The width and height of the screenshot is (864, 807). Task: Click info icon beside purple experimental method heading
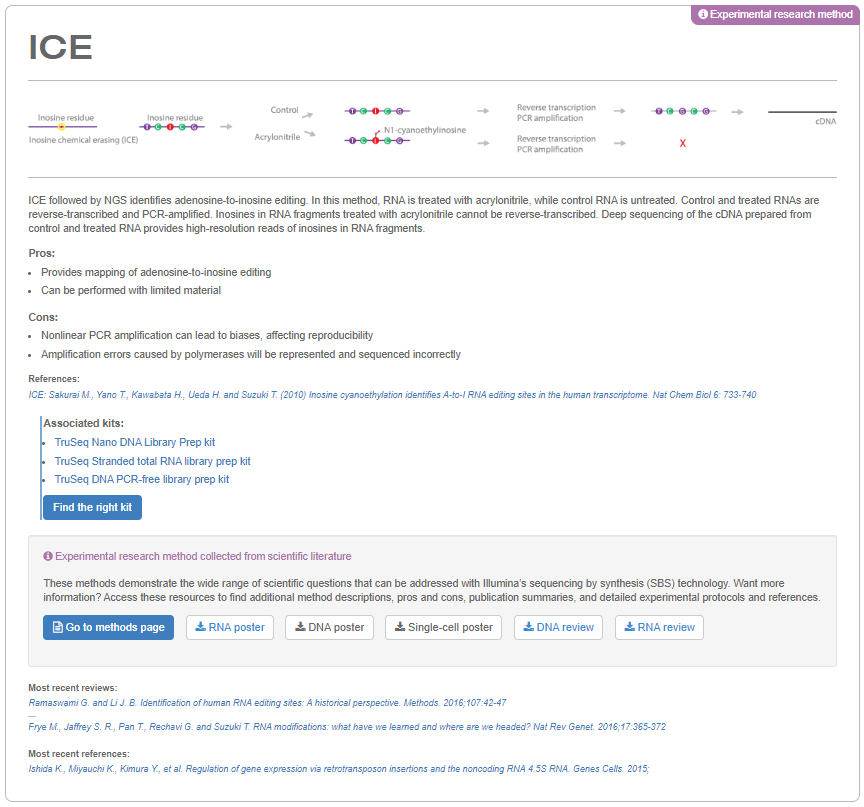coord(48,557)
